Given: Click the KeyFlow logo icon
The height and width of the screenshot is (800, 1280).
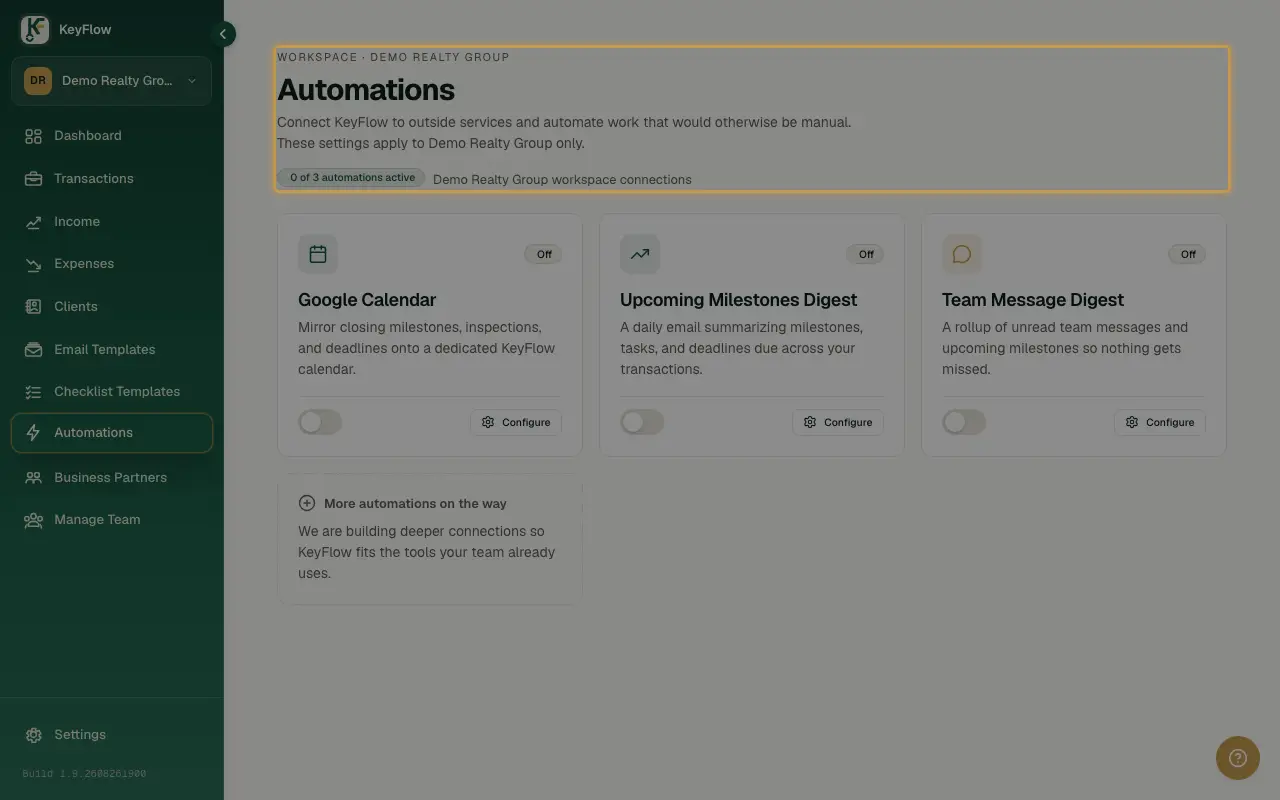Looking at the screenshot, I should click(x=34, y=30).
